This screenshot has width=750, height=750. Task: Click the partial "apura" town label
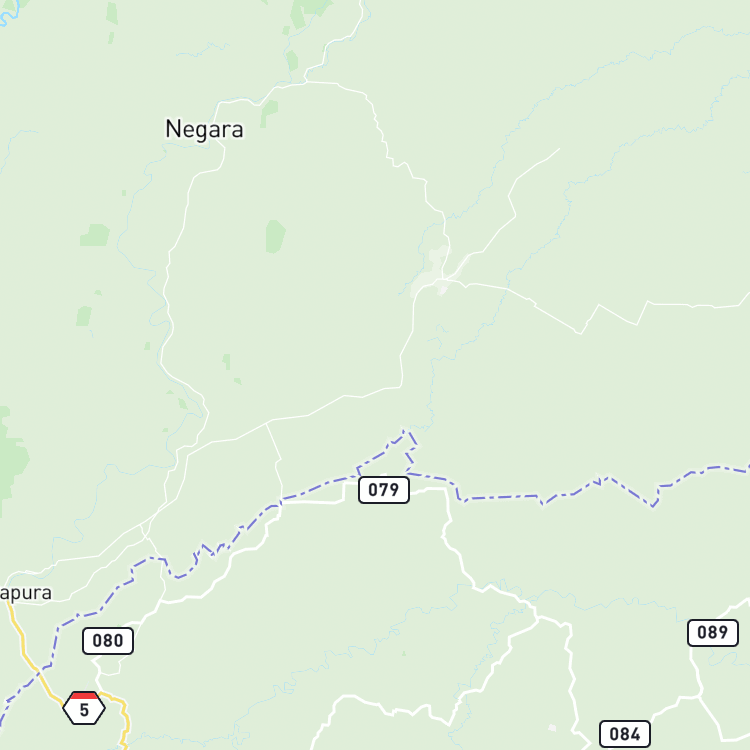point(26,593)
